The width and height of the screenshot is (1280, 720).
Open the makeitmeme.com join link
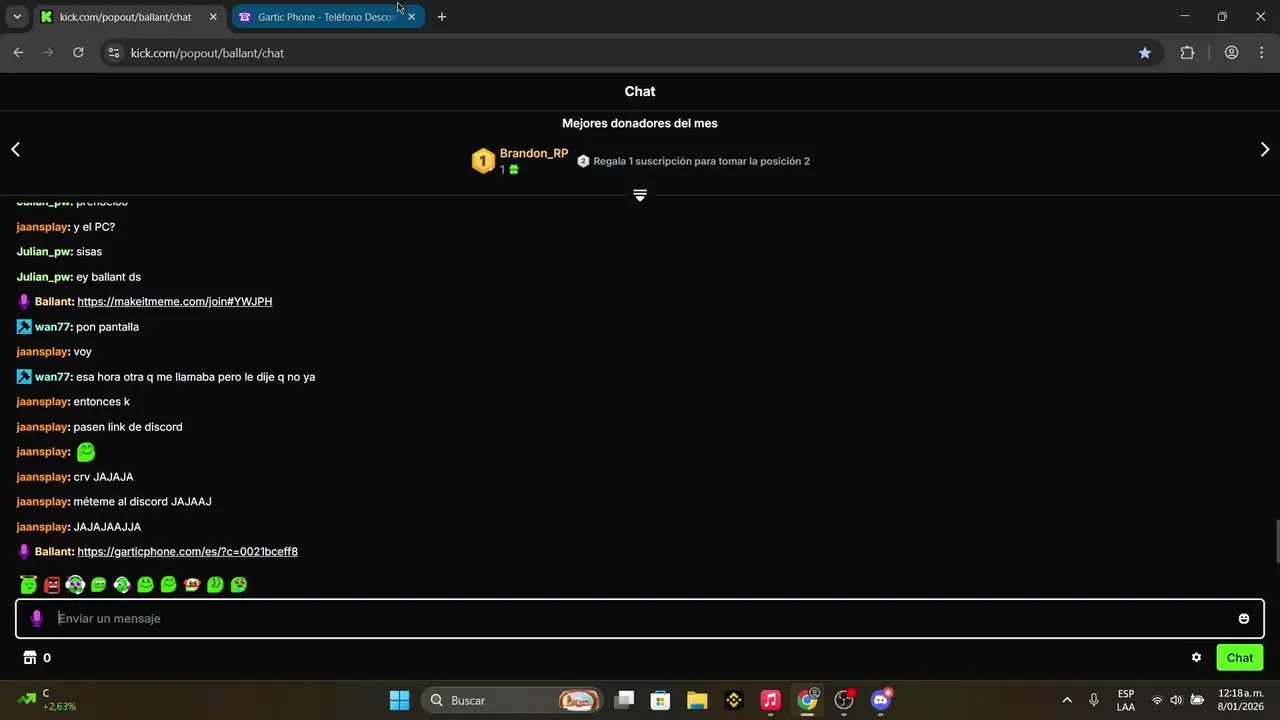click(x=175, y=302)
